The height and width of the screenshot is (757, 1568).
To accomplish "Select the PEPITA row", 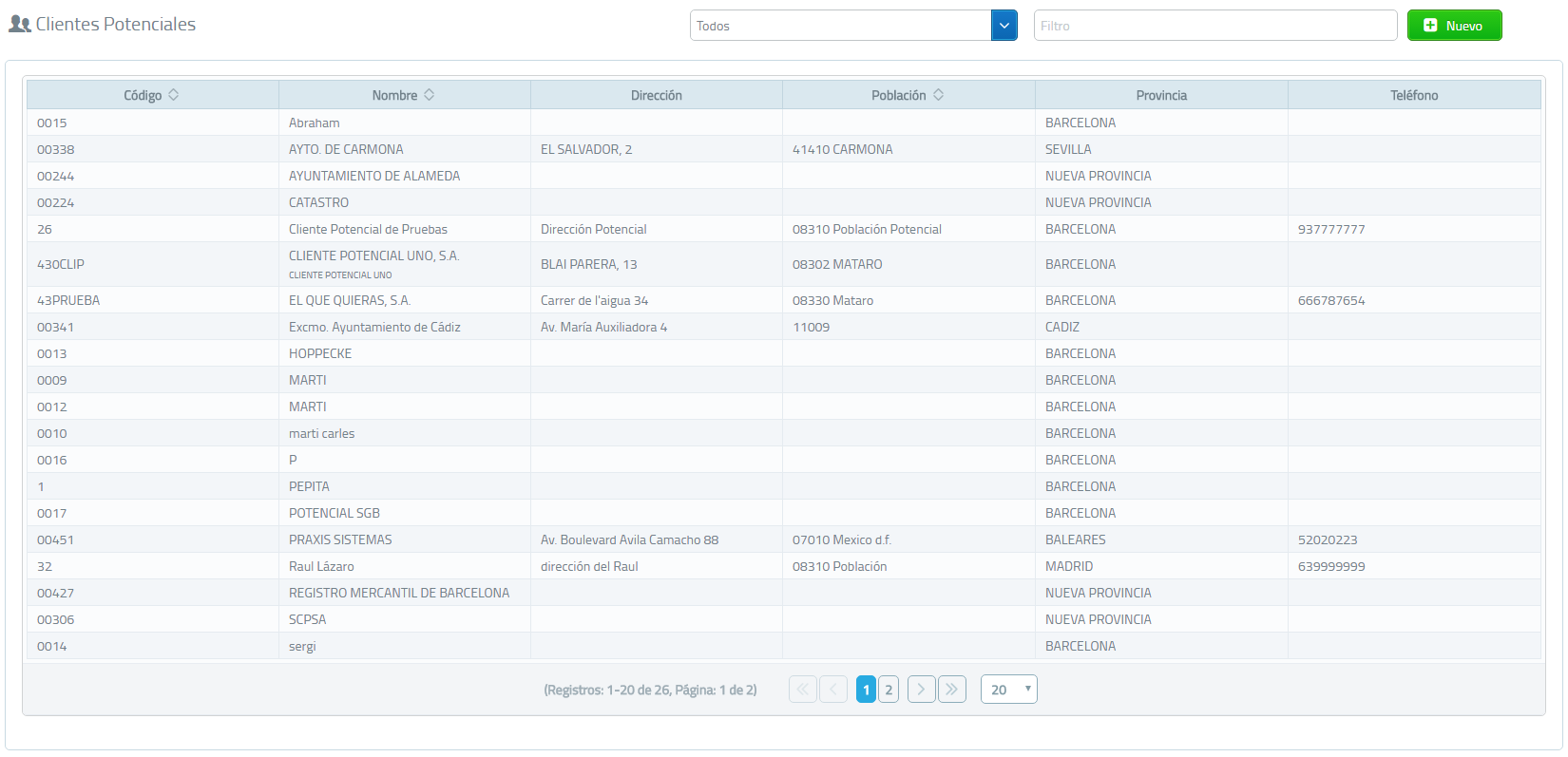I will click(x=784, y=486).
